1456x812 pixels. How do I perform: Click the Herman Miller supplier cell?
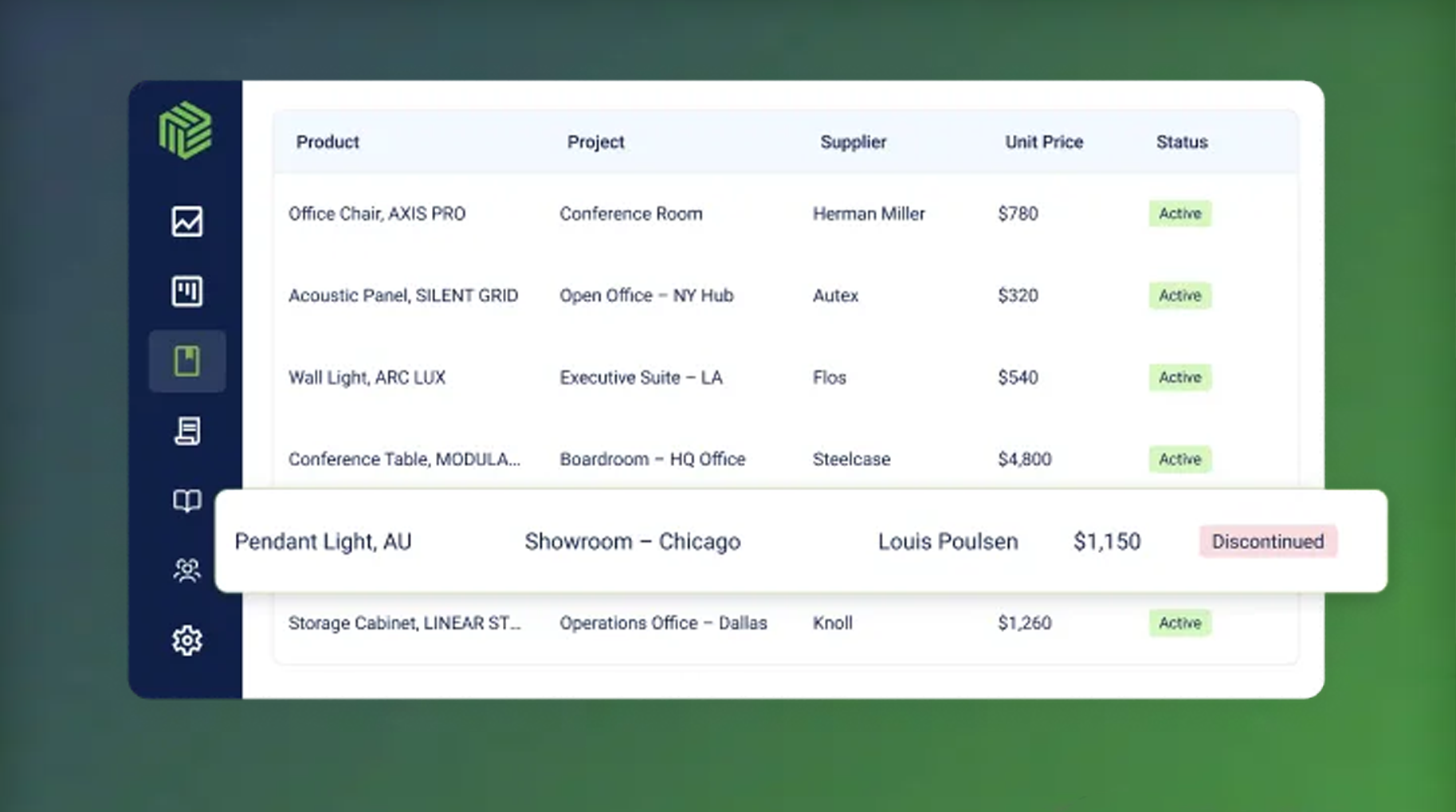[869, 214]
